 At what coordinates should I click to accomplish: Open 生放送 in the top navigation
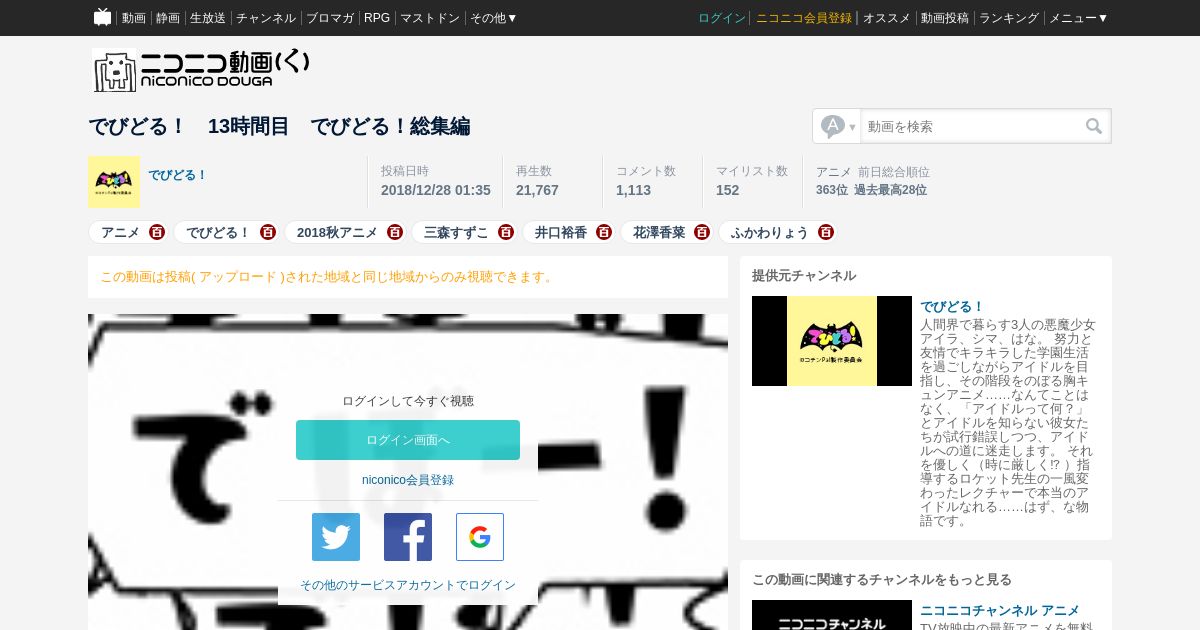pos(208,18)
